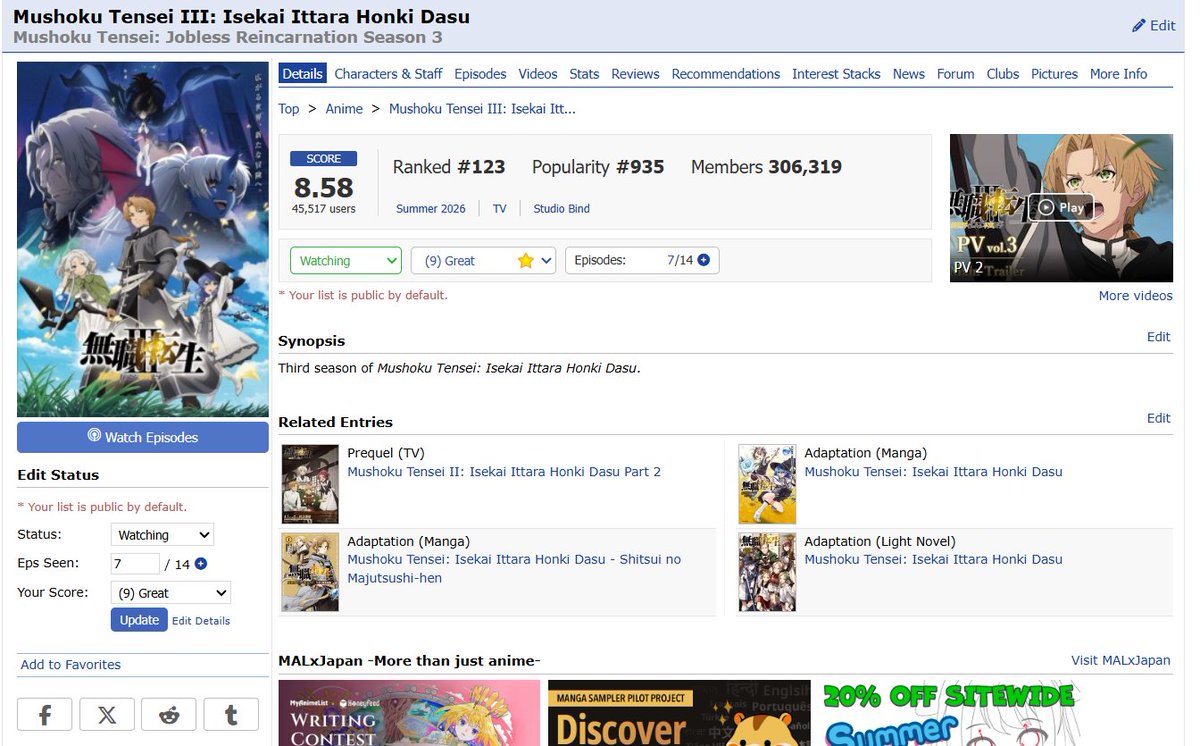Click Add to Favorites link
This screenshot has height=746, width=1200.
pyautogui.click(x=71, y=665)
